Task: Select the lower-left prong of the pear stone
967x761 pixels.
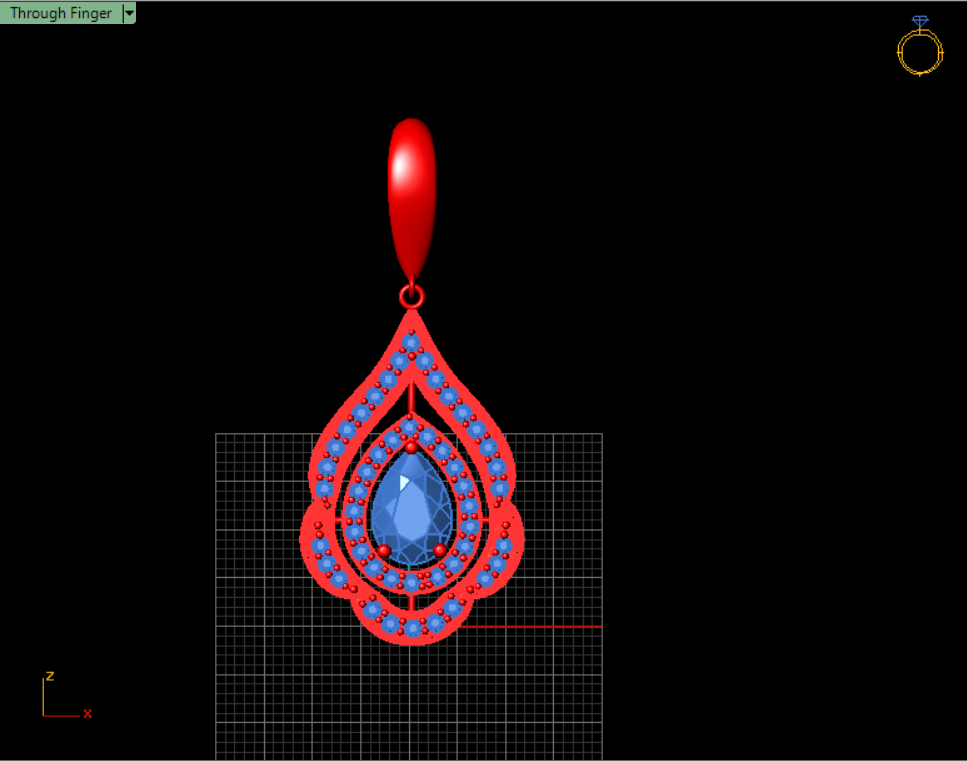Action: (x=383, y=550)
